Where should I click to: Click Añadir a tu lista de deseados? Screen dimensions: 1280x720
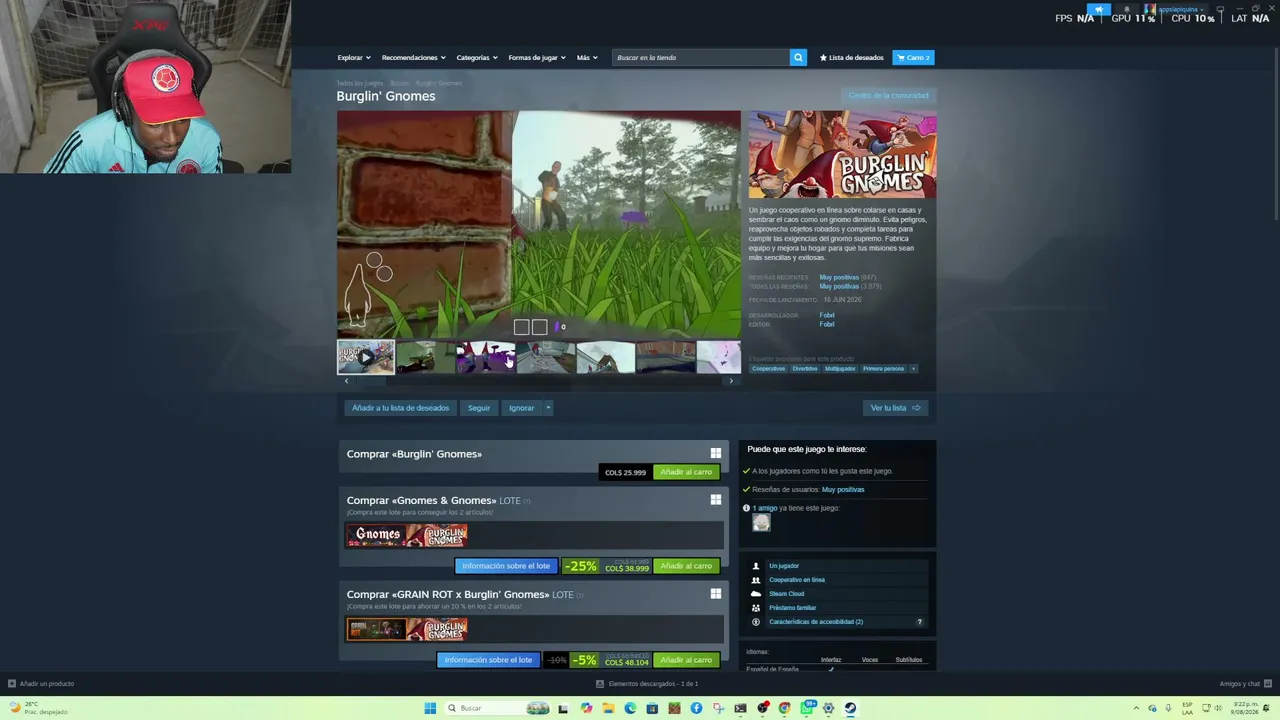400,408
